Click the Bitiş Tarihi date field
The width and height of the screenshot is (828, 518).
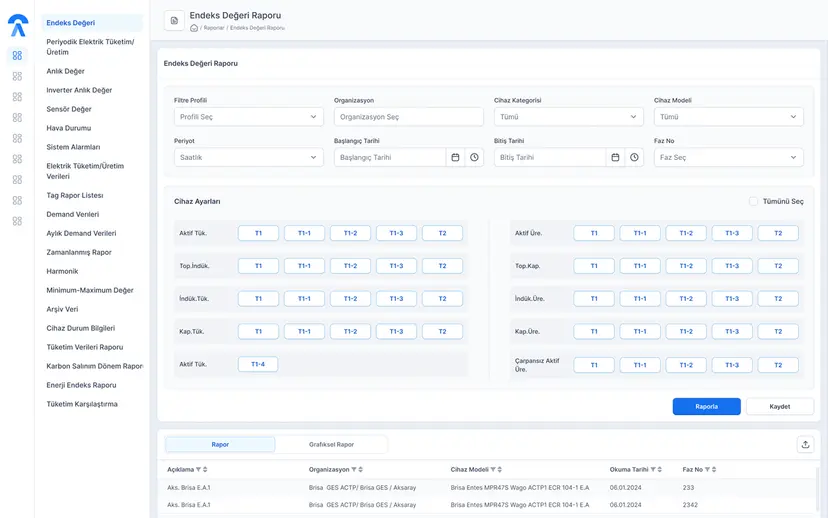tap(550, 157)
